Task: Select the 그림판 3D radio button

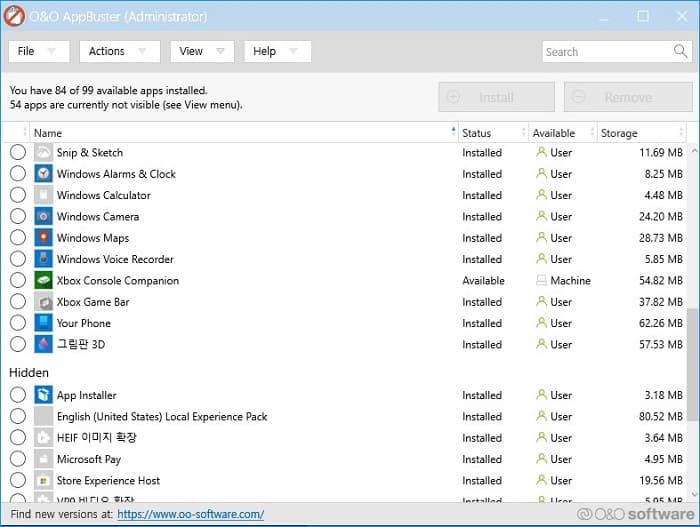Action: [18, 344]
